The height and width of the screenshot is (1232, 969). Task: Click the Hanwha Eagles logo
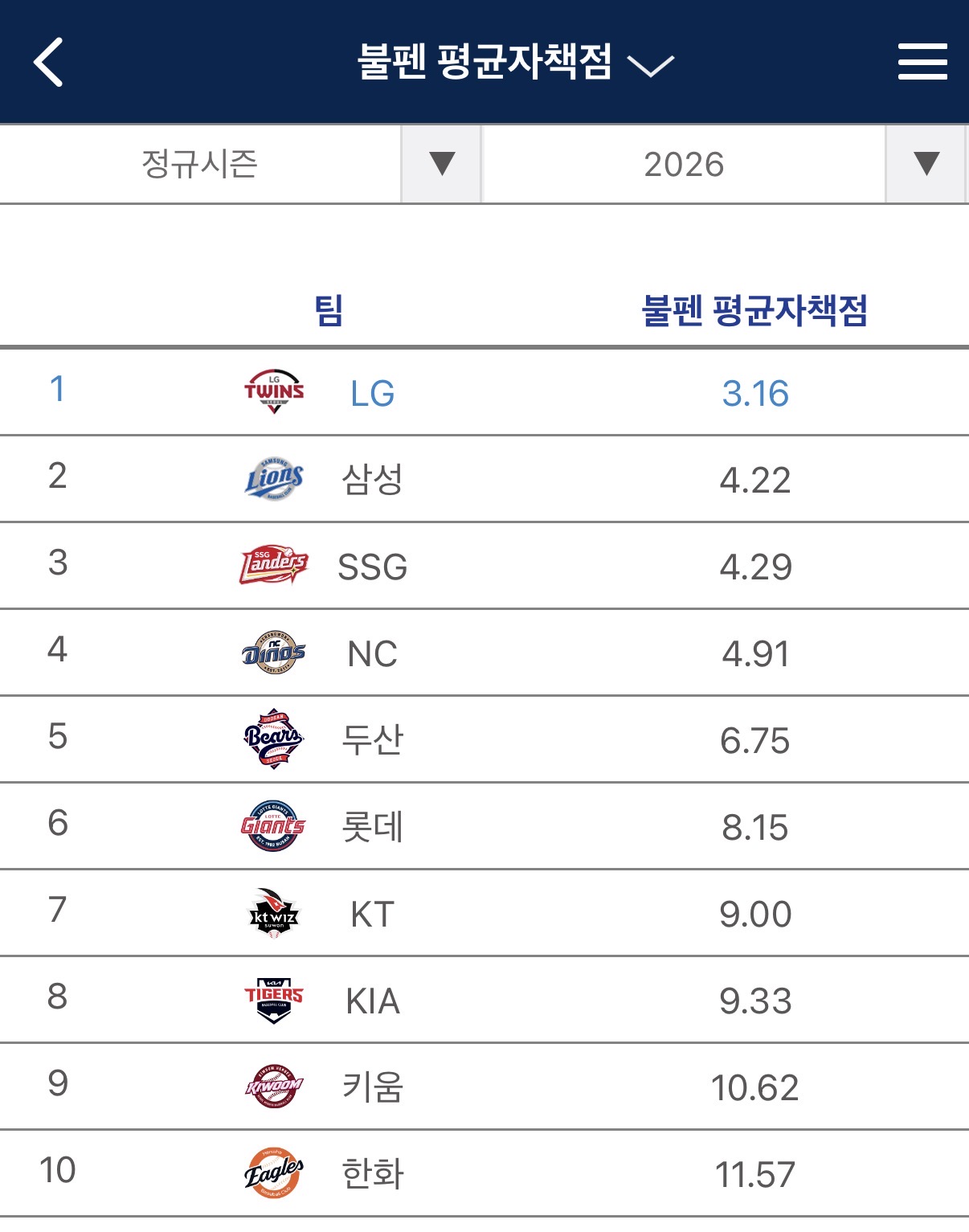(274, 1173)
